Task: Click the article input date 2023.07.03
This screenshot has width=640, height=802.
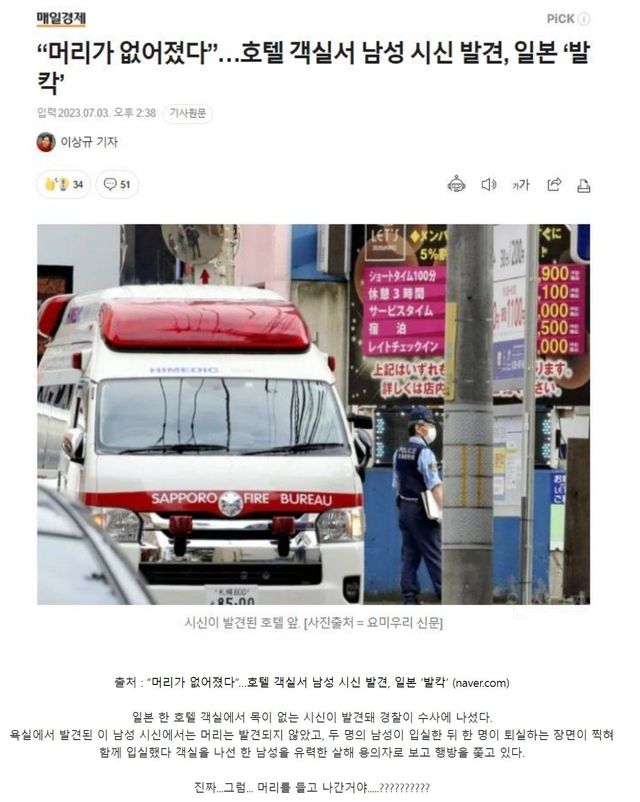Action: pyautogui.click(x=84, y=113)
